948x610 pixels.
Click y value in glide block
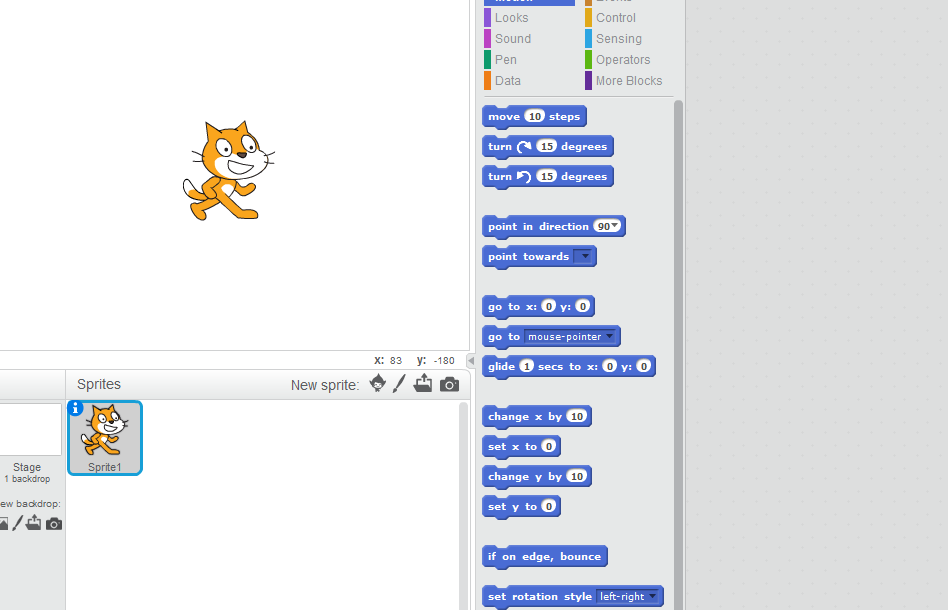tap(644, 366)
